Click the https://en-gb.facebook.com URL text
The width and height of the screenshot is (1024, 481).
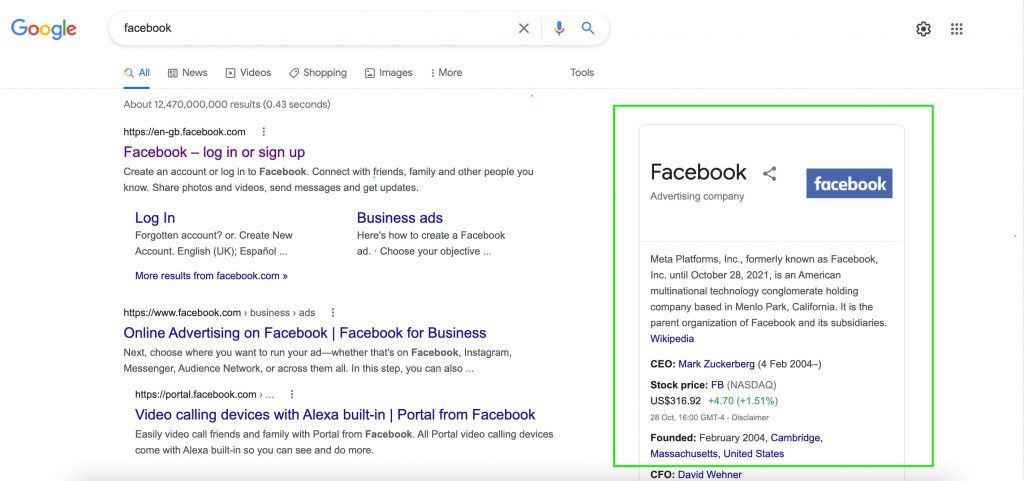pyautogui.click(x=184, y=132)
